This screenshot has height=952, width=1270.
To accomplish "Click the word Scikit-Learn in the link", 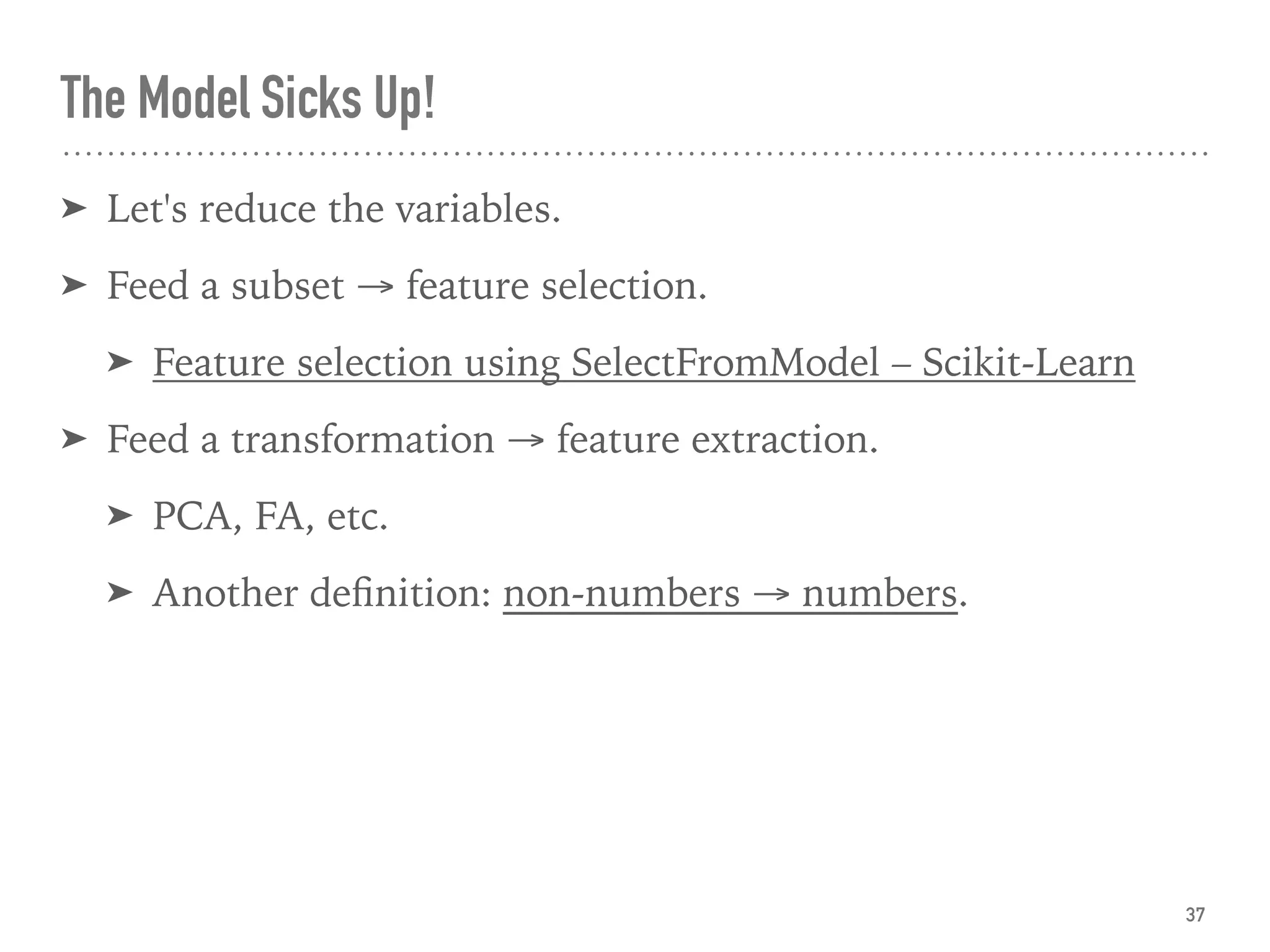I will pyautogui.click(x=1029, y=363).
